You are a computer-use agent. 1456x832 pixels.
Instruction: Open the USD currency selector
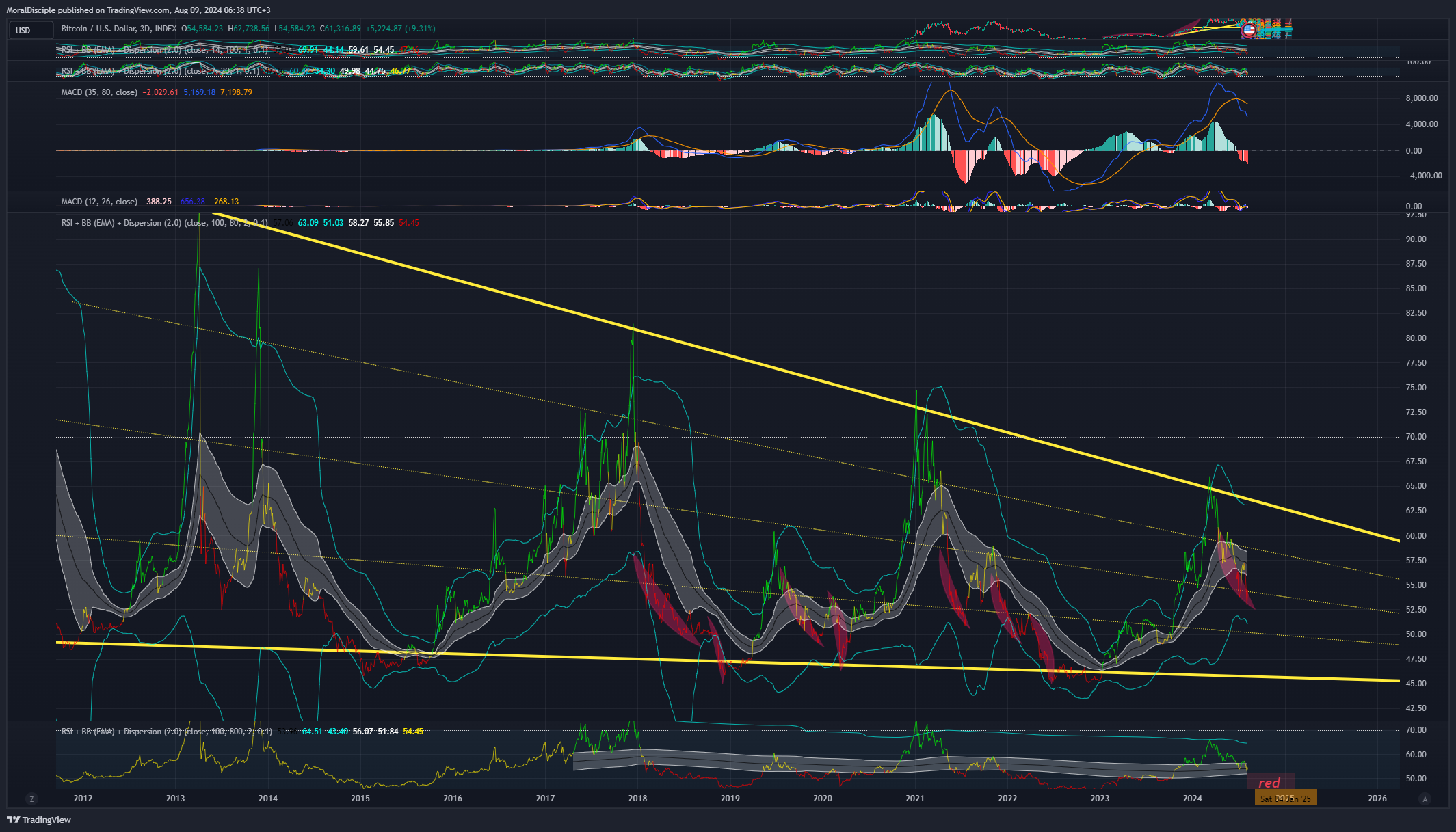[x=31, y=30]
